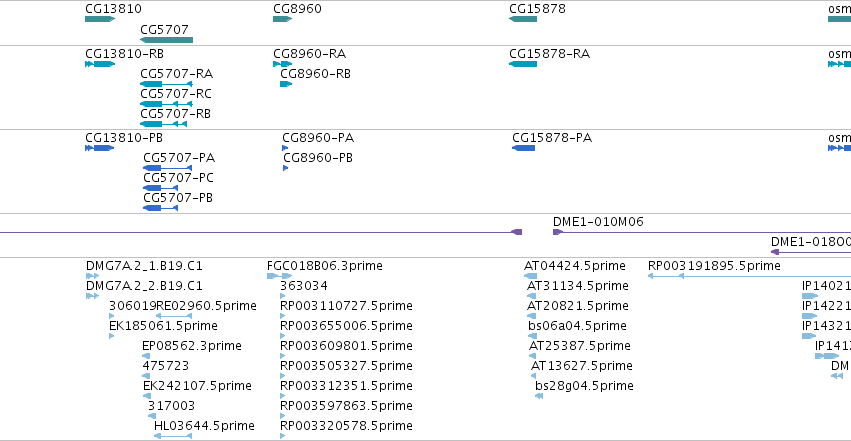
Task: Open the FGC018B06.3prime EST label
Action: [325, 266]
